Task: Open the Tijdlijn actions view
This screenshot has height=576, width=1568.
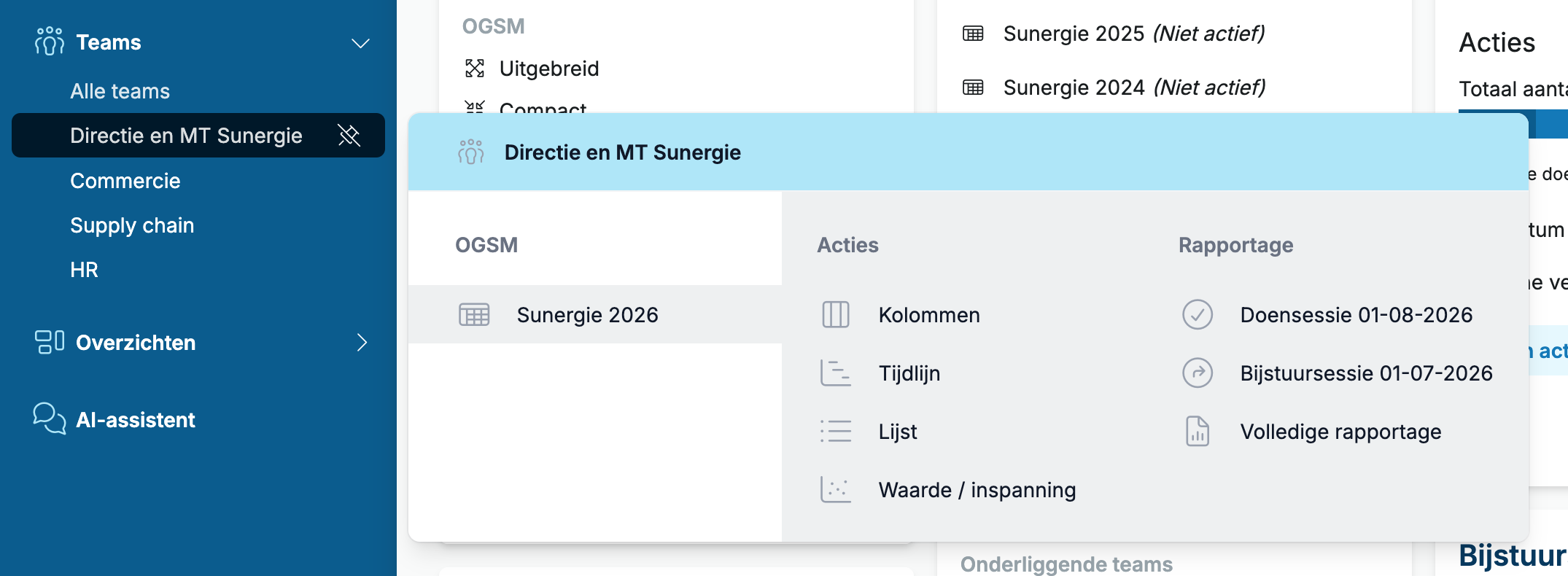Action: click(909, 373)
